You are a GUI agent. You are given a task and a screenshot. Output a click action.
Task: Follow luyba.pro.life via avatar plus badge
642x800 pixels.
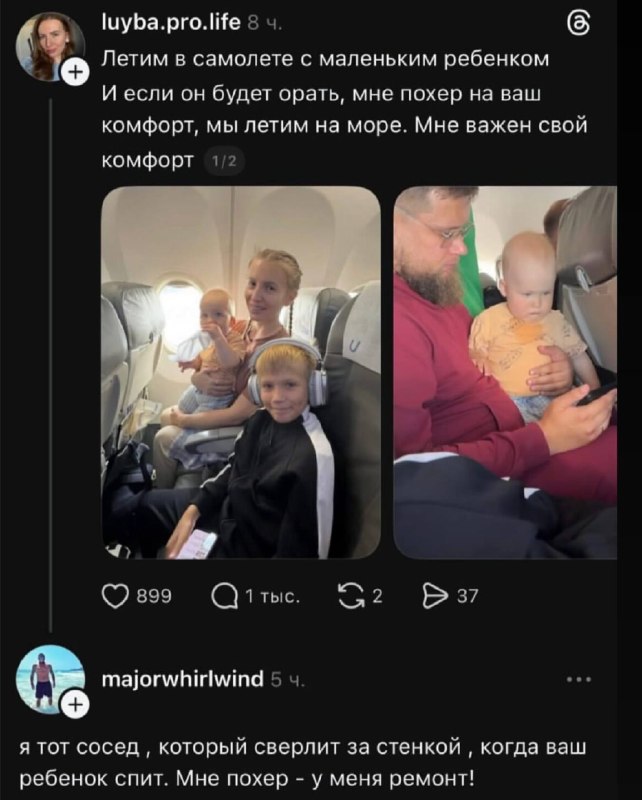[73, 71]
